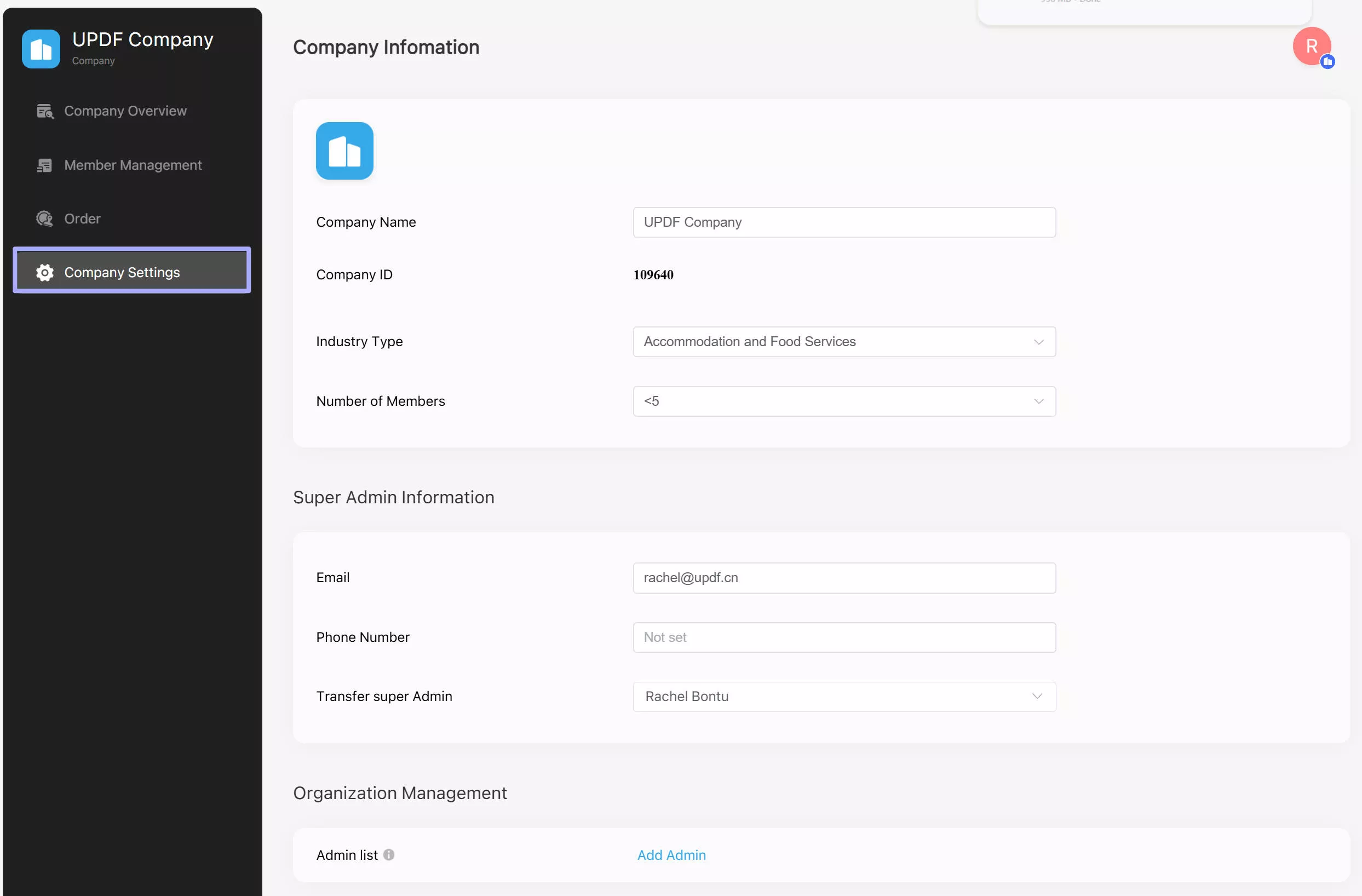This screenshot has height=896, width=1362.
Task: Click the Industry Type dropdown chevron arrow
Action: pos(1039,342)
